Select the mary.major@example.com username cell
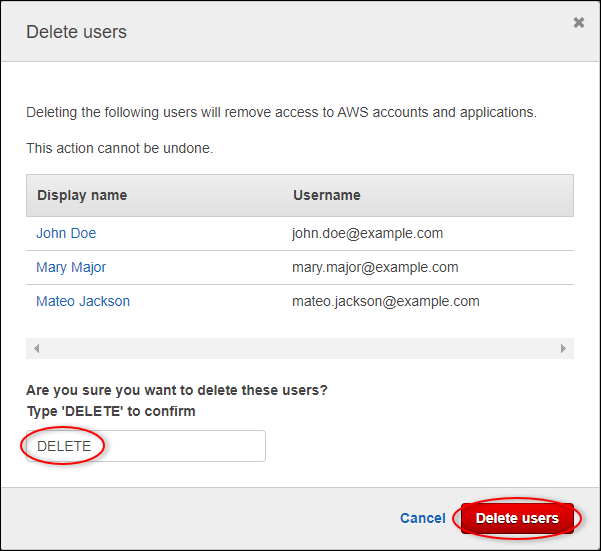The image size is (601, 551). pyautogui.click(x=375, y=267)
